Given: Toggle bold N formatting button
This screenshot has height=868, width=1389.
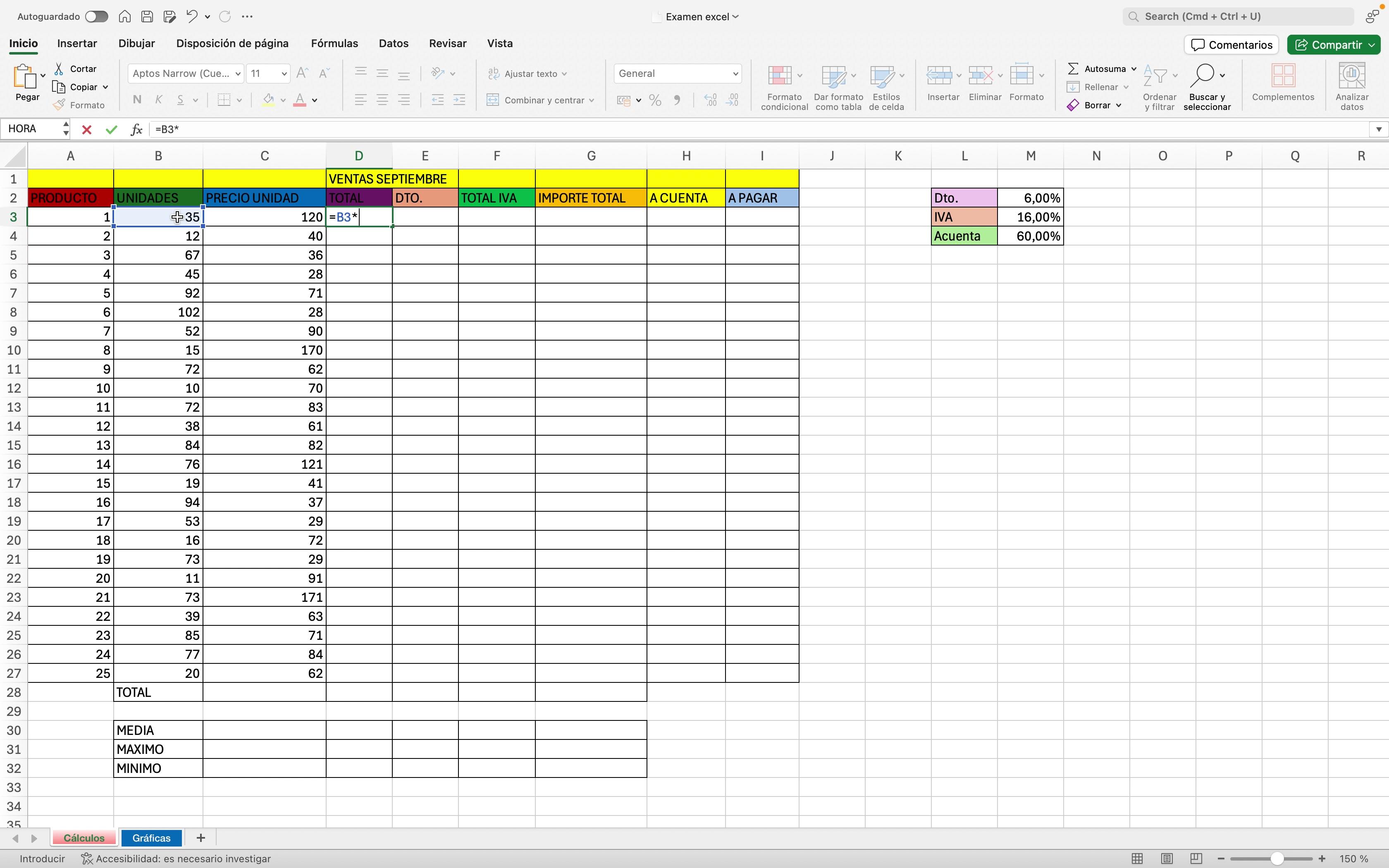Looking at the screenshot, I should (136, 100).
